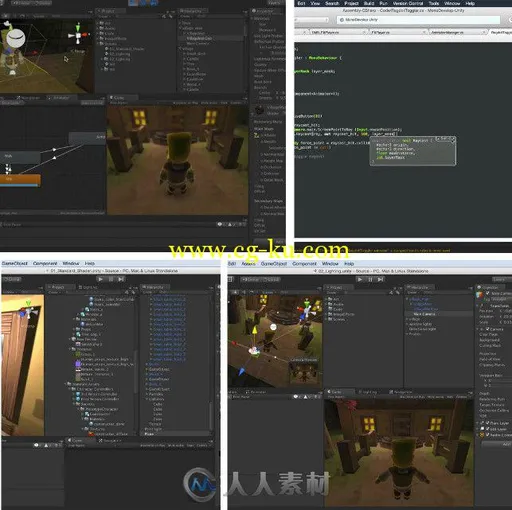The height and width of the screenshot is (510, 512).
Task: Open Free Aspect dropdown in 02_Lighting Game view
Action: 337,397
